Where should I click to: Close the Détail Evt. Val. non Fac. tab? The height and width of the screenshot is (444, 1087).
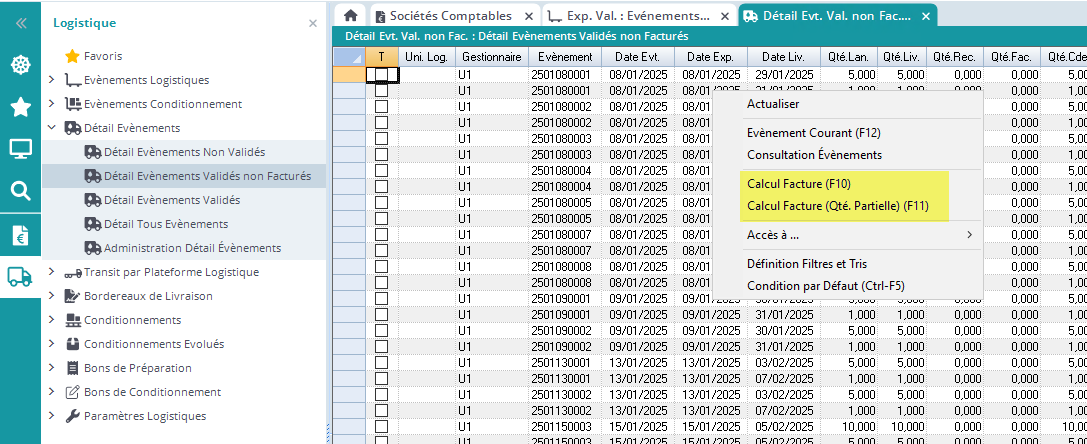pos(926,16)
